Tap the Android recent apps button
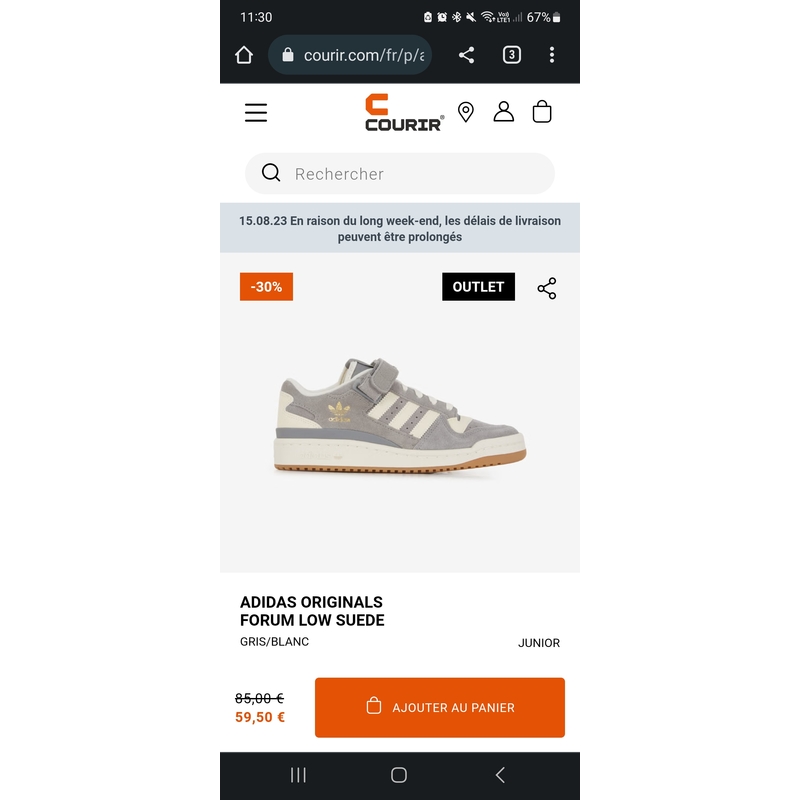800x800 pixels. (298, 774)
